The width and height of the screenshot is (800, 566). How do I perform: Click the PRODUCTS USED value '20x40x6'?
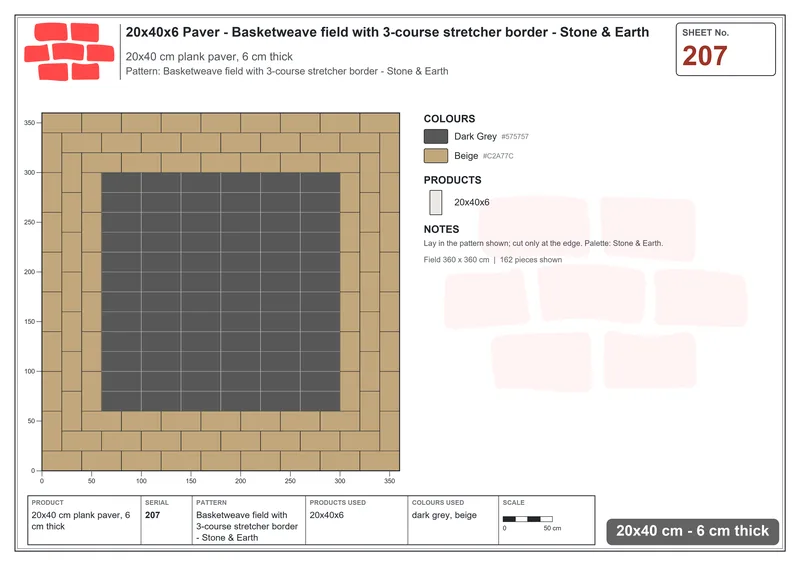[327, 515]
